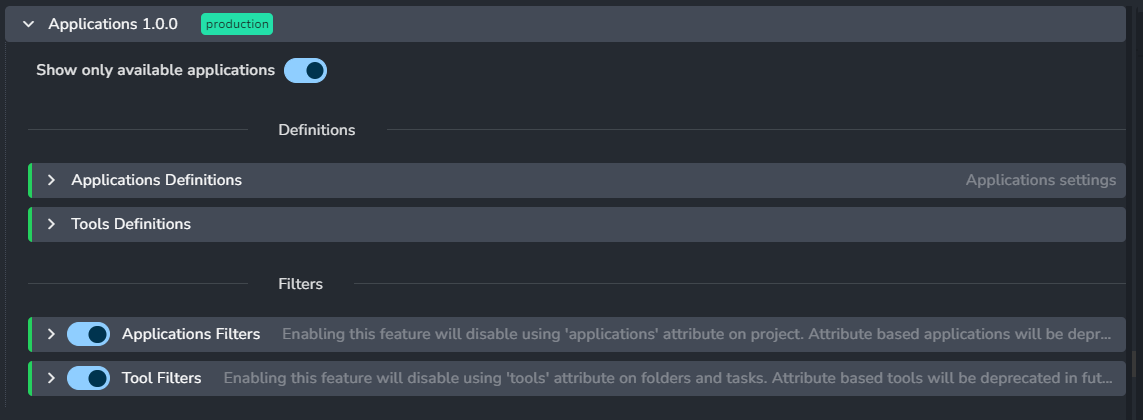The width and height of the screenshot is (1143, 420).
Task: Expand the Applications Filters chevron
Action: [52, 334]
